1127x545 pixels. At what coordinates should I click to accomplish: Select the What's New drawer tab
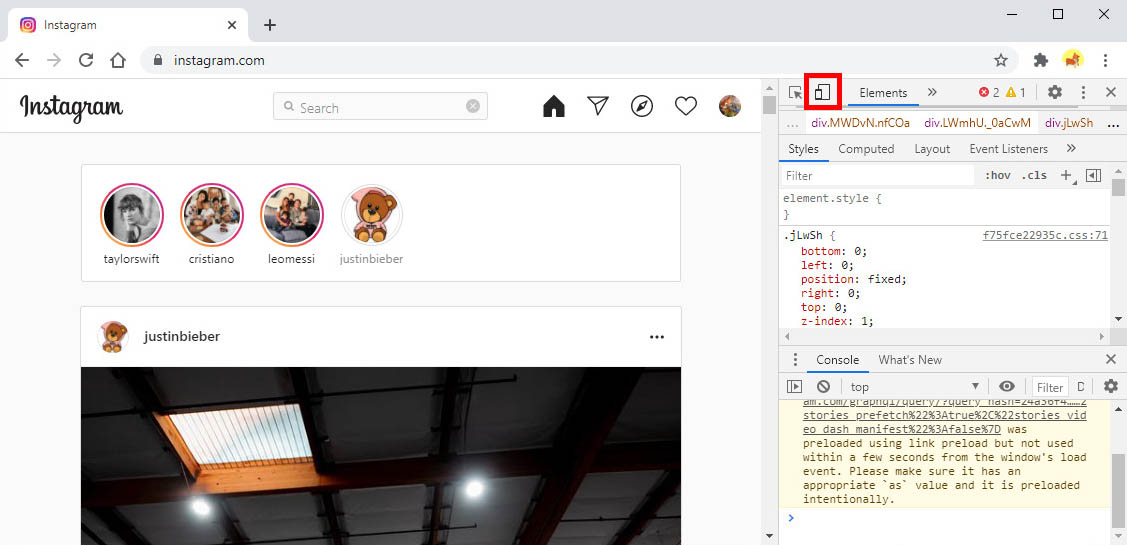point(910,359)
